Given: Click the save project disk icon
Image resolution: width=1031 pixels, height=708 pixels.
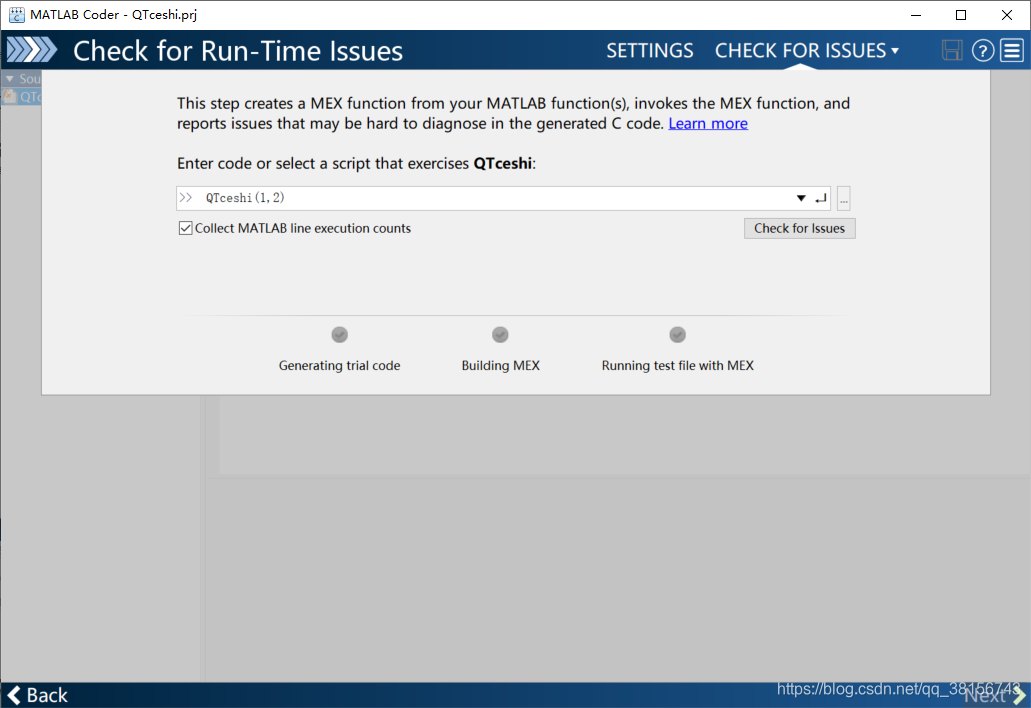Looking at the screenshot, I should coord(951,51).
